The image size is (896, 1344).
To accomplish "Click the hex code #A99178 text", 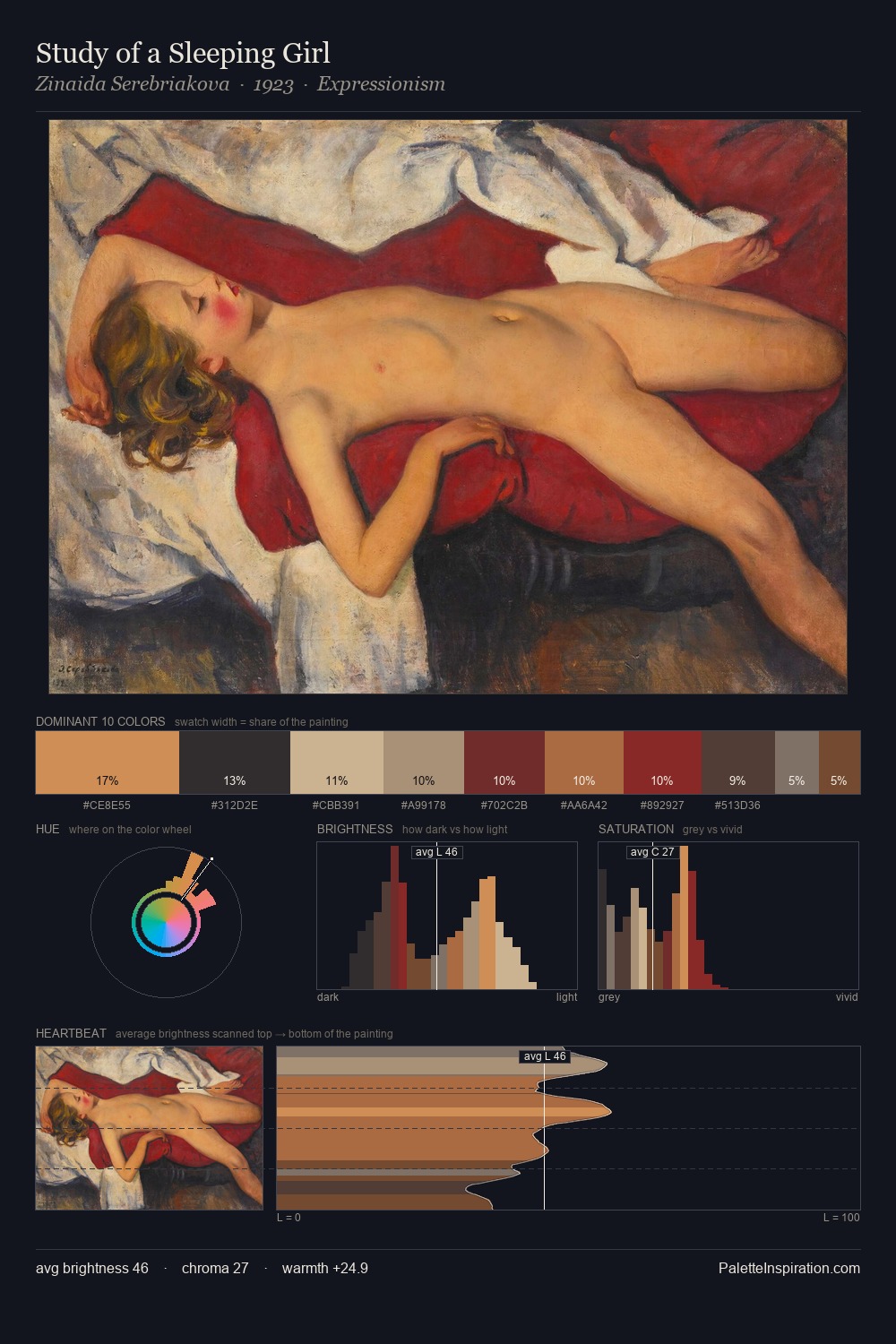I will (424, 806).
